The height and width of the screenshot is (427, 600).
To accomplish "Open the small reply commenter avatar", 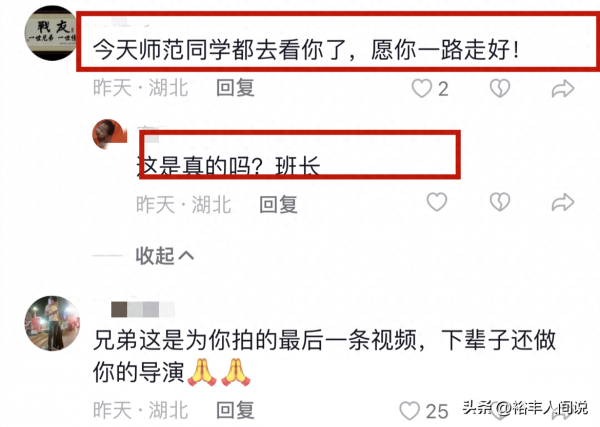I will tap(109, 134).
